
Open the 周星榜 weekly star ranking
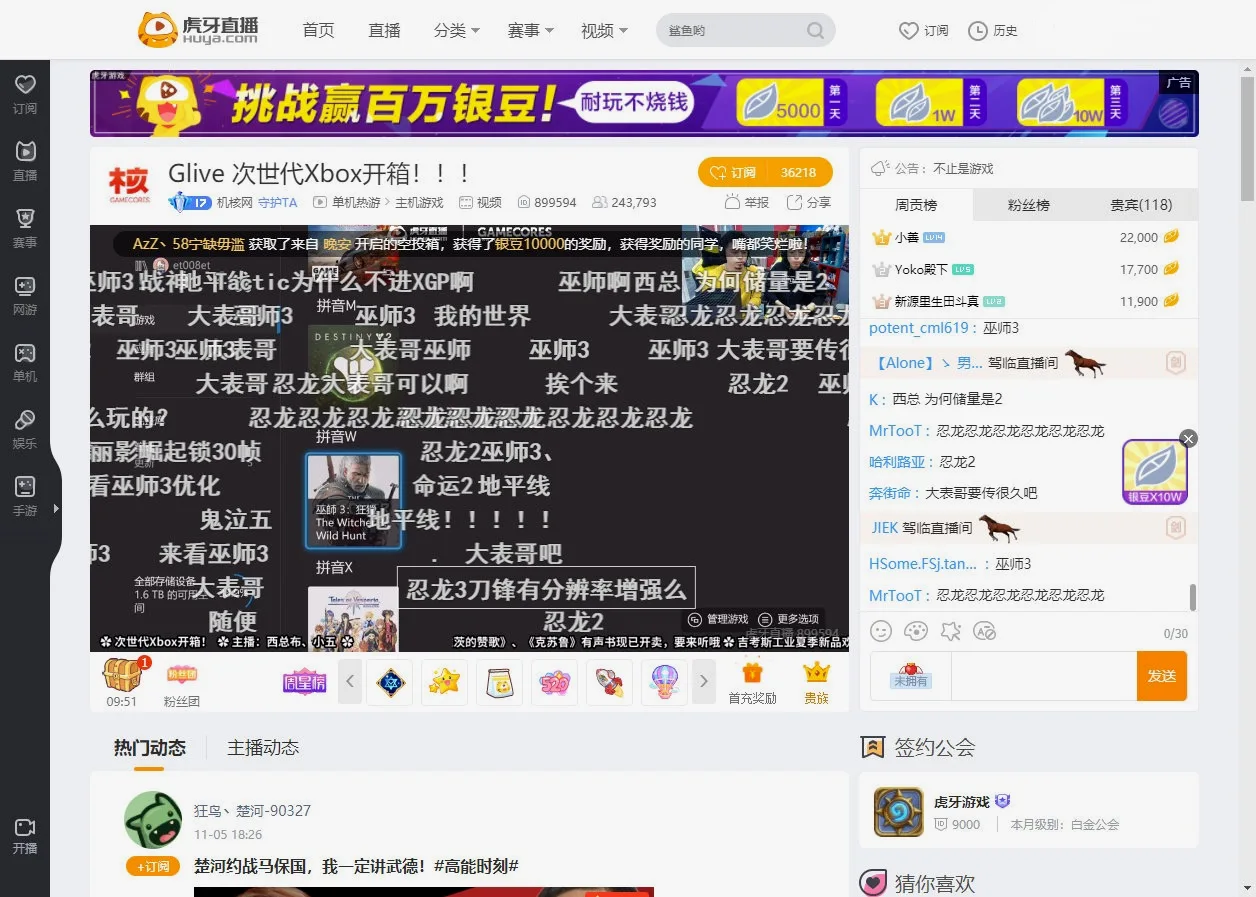point(304,681)
